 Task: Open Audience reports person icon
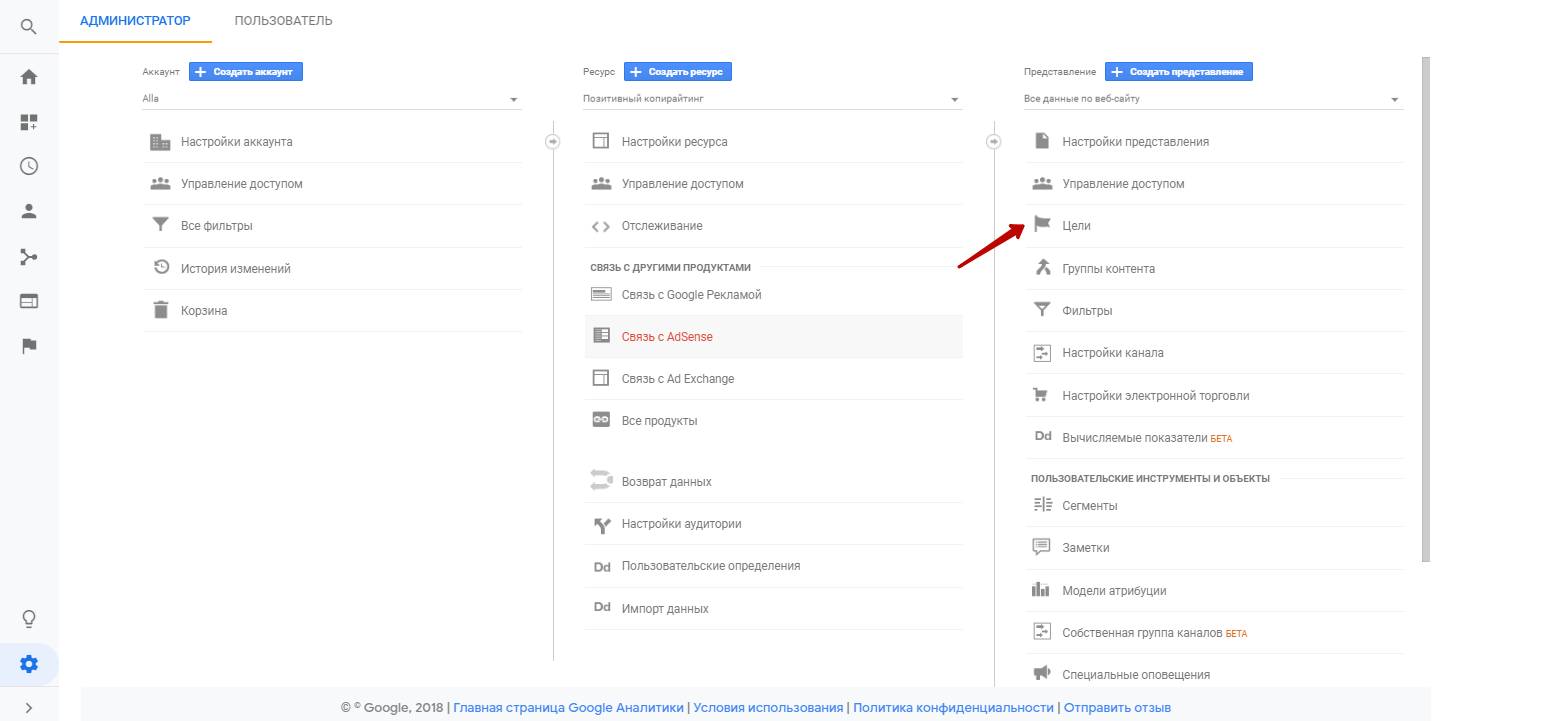(29, 211)
